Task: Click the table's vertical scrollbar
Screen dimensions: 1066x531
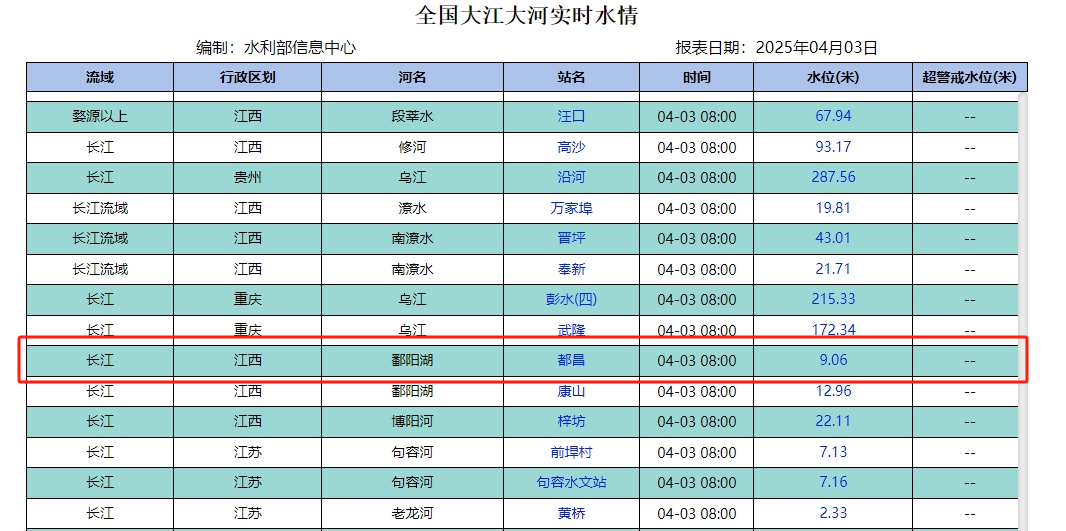Action: 1022,311
